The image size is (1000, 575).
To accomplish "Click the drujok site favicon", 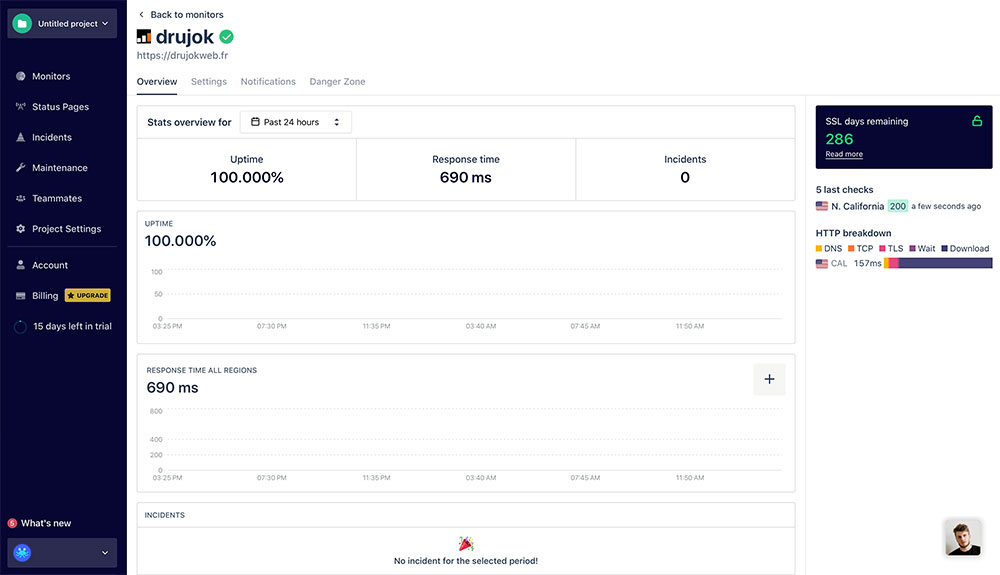I will pos(144,37).
